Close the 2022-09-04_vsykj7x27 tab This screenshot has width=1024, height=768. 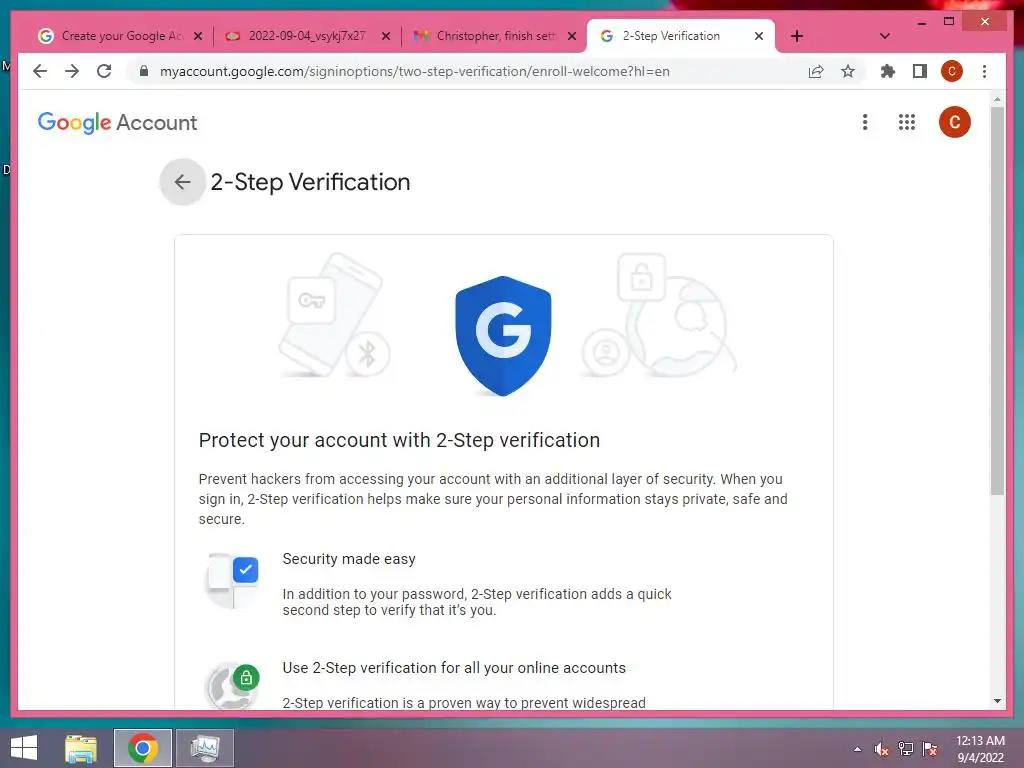[x=385, y=37]
